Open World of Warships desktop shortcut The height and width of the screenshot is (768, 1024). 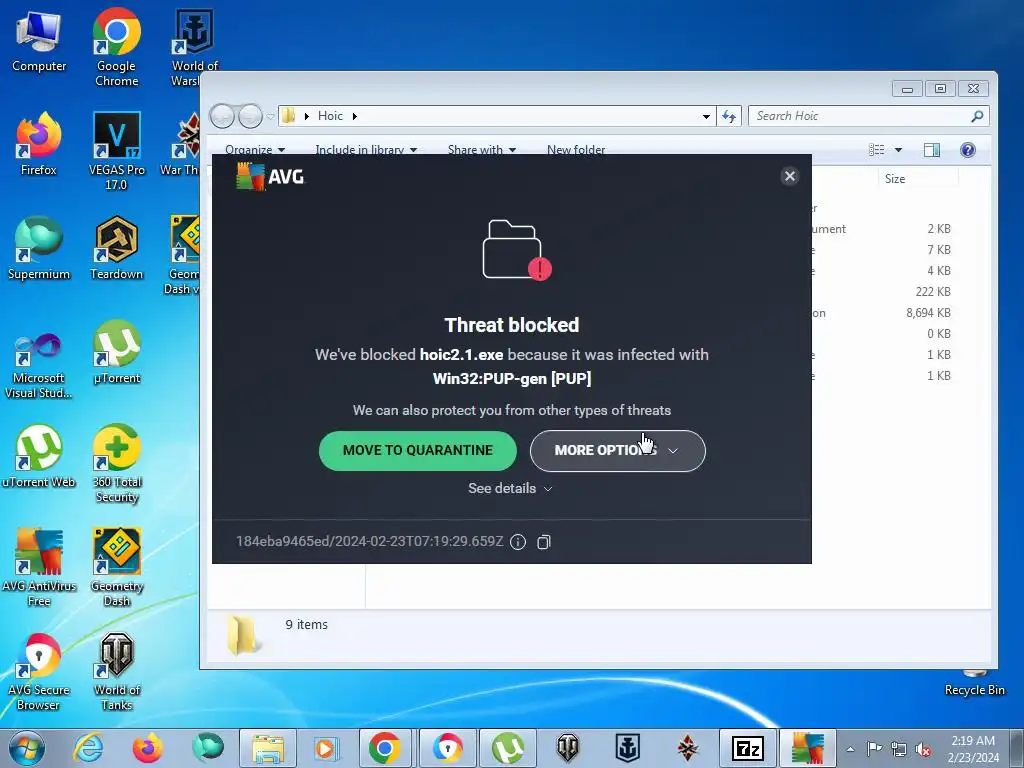[x=193, y=47]
